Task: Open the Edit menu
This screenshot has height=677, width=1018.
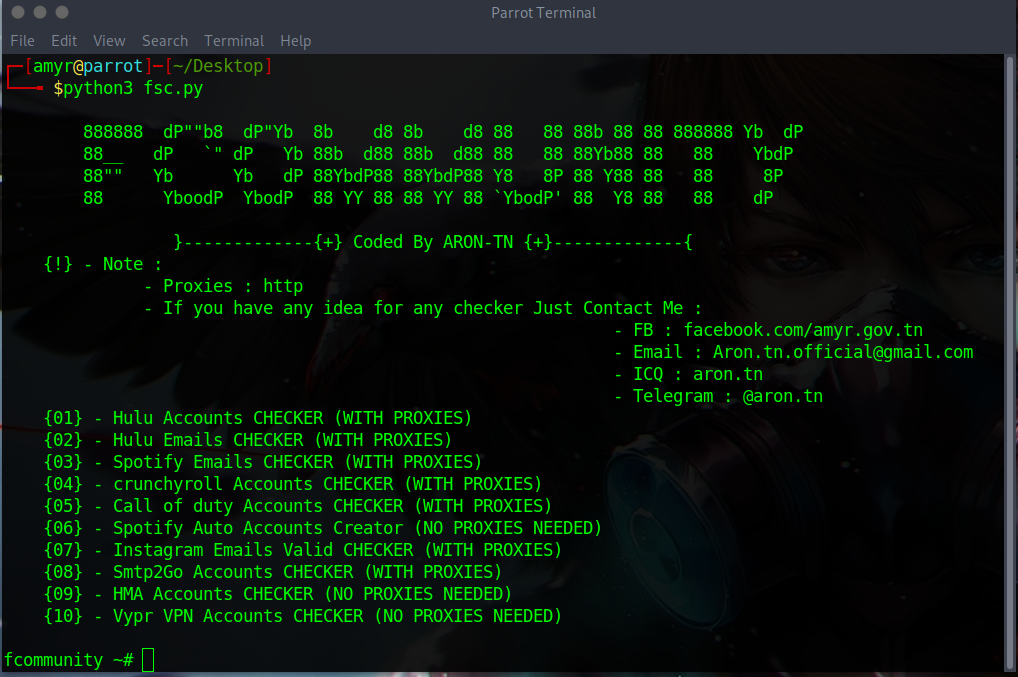Action: point(64,41)
